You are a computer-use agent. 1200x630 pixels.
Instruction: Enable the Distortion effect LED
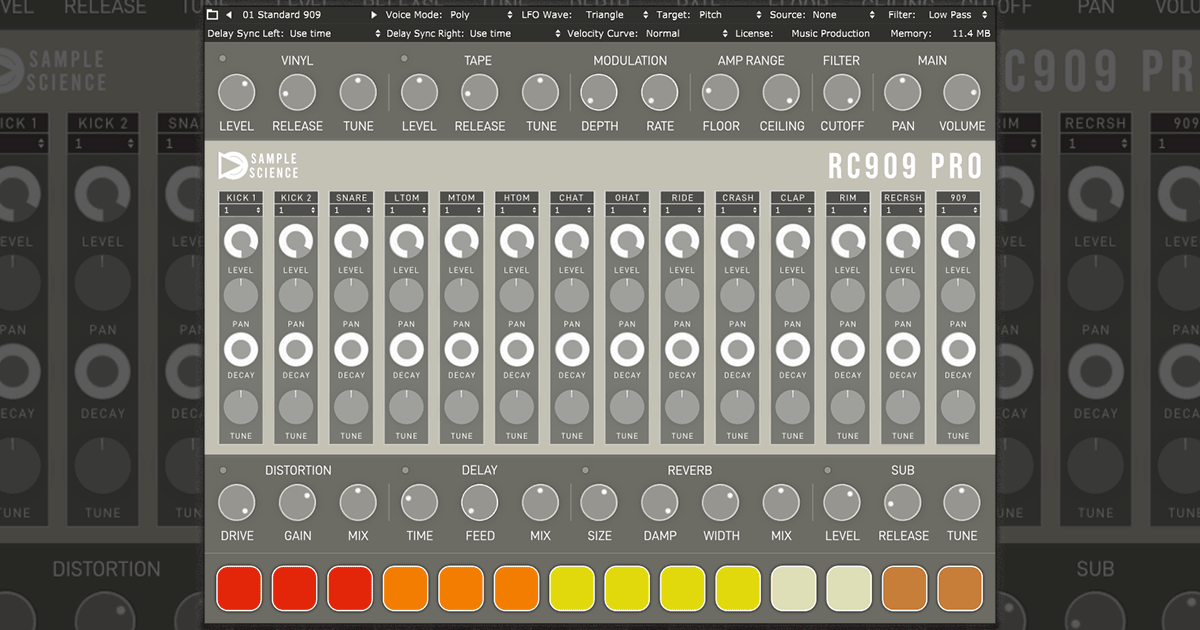(222, 470)
